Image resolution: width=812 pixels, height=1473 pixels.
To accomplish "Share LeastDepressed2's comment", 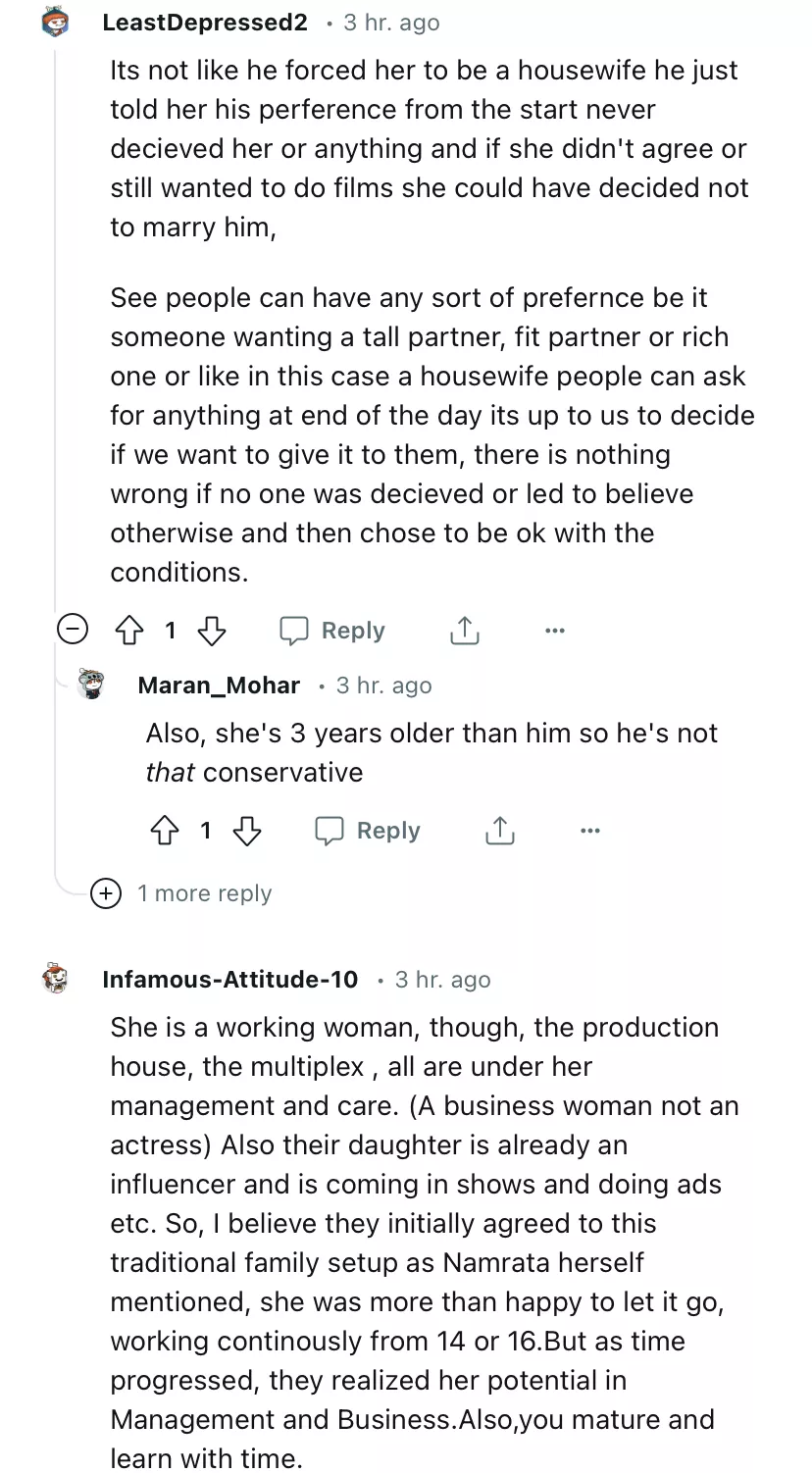I will click(465, 631).
